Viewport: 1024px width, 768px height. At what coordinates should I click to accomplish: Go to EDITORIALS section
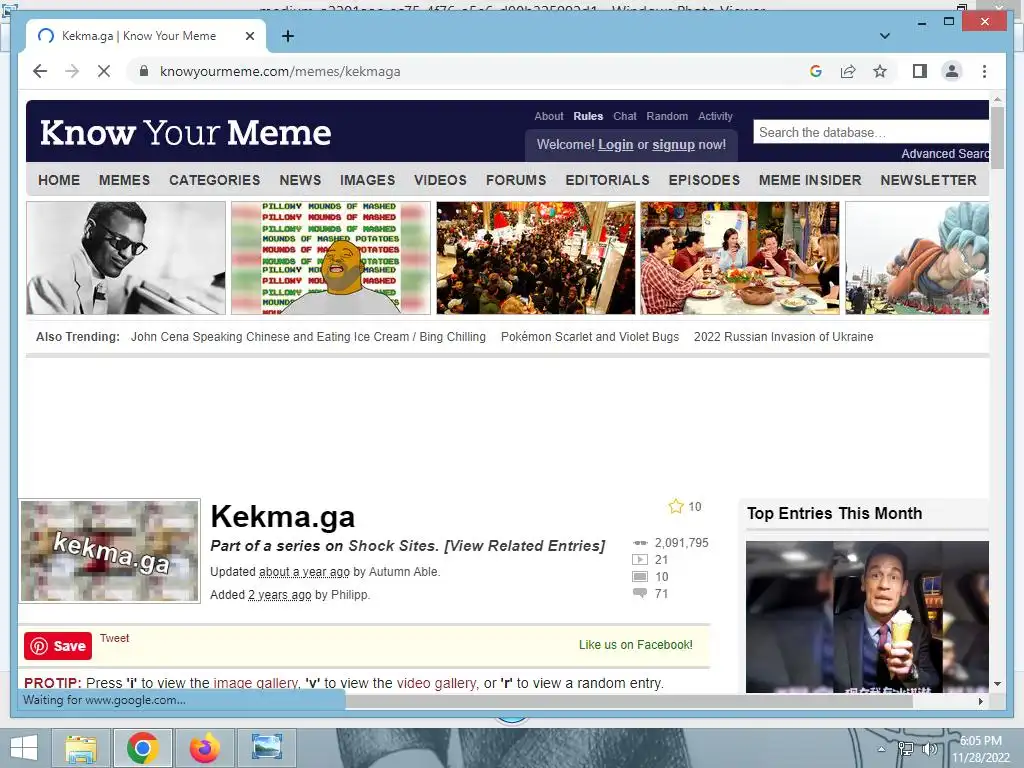[x=607, y=180]
